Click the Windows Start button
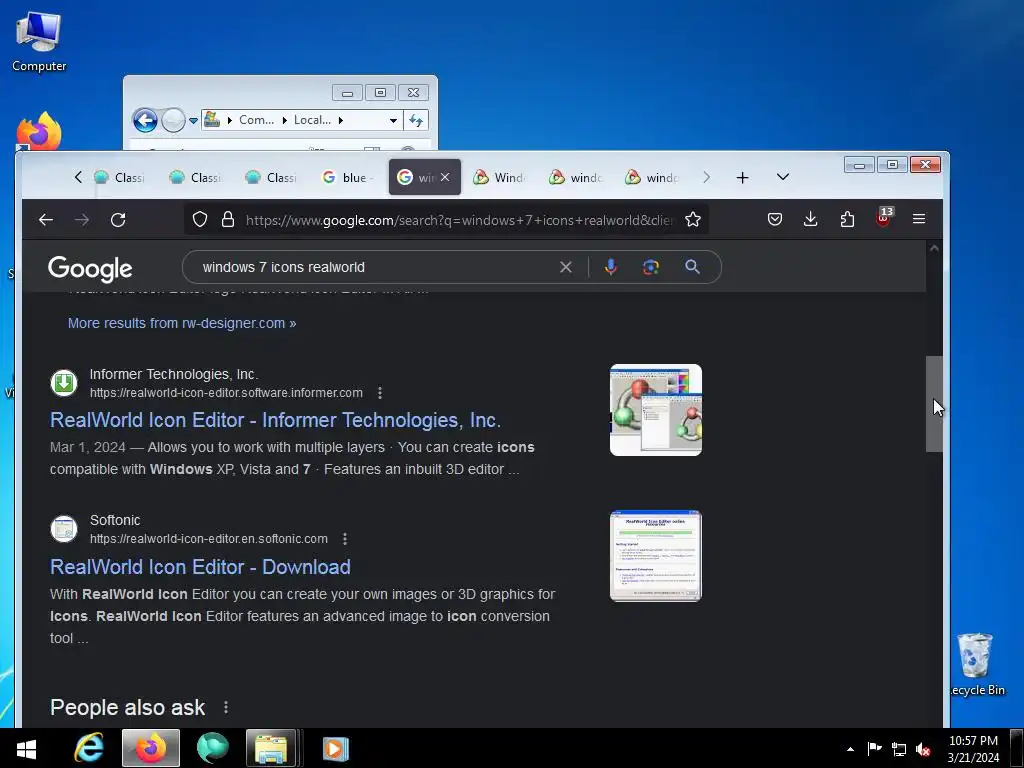The height and width of the screenshot is (768, 1024). [25, 748]
